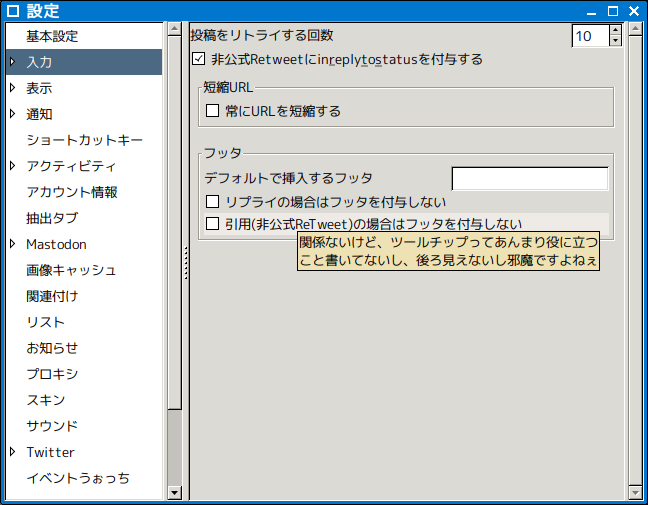Expand the Mastodon settings node
This screenshot has height=505, width=648.
click(x=12, y=244)
